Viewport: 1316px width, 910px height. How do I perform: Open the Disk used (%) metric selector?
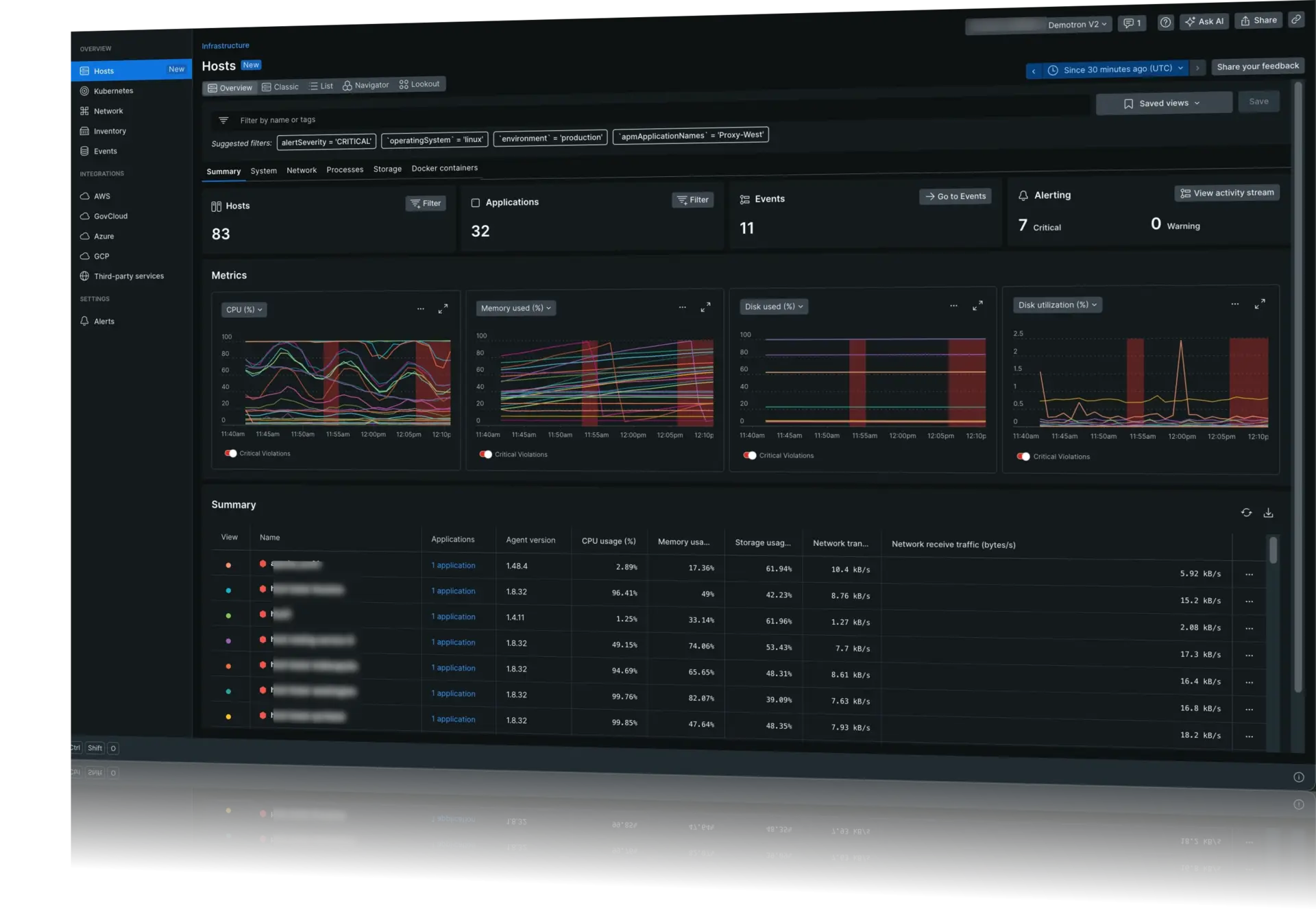coord(774,307)
